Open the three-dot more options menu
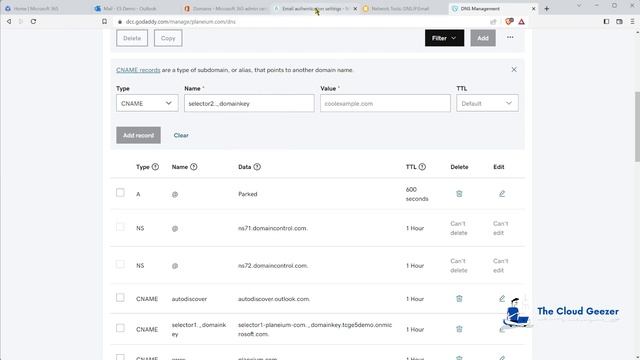This screenshot has height=360, width=640. (x=510, y=37)
